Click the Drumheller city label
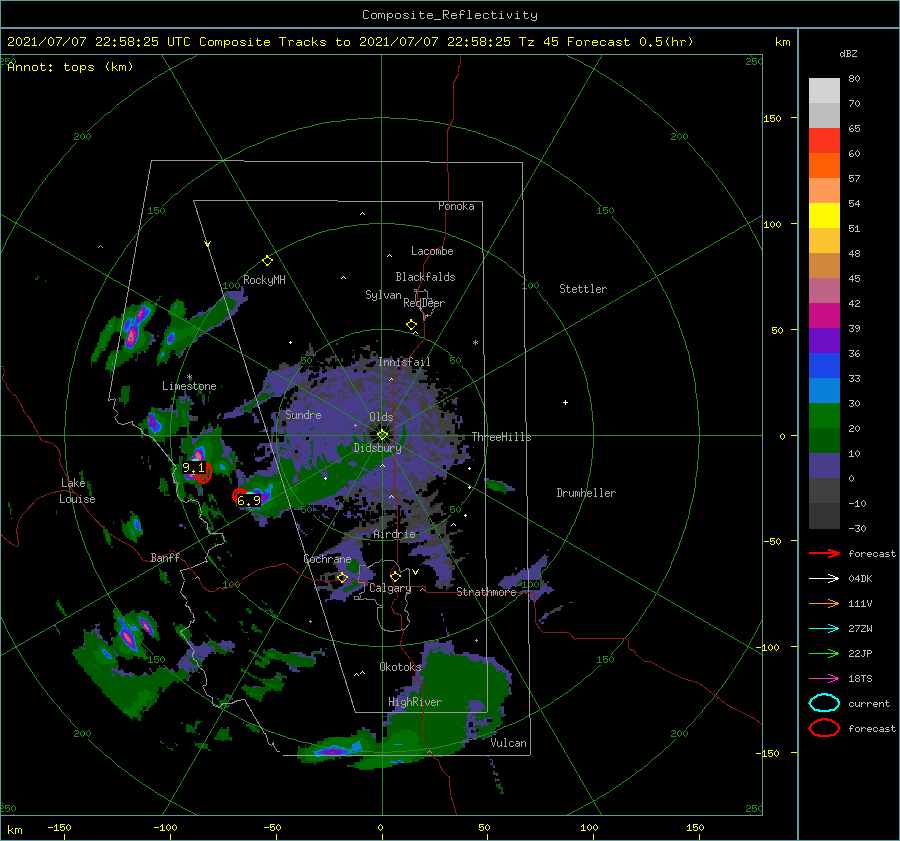The height and width of the screenshot is (841, 900). (x=586, y=493)
